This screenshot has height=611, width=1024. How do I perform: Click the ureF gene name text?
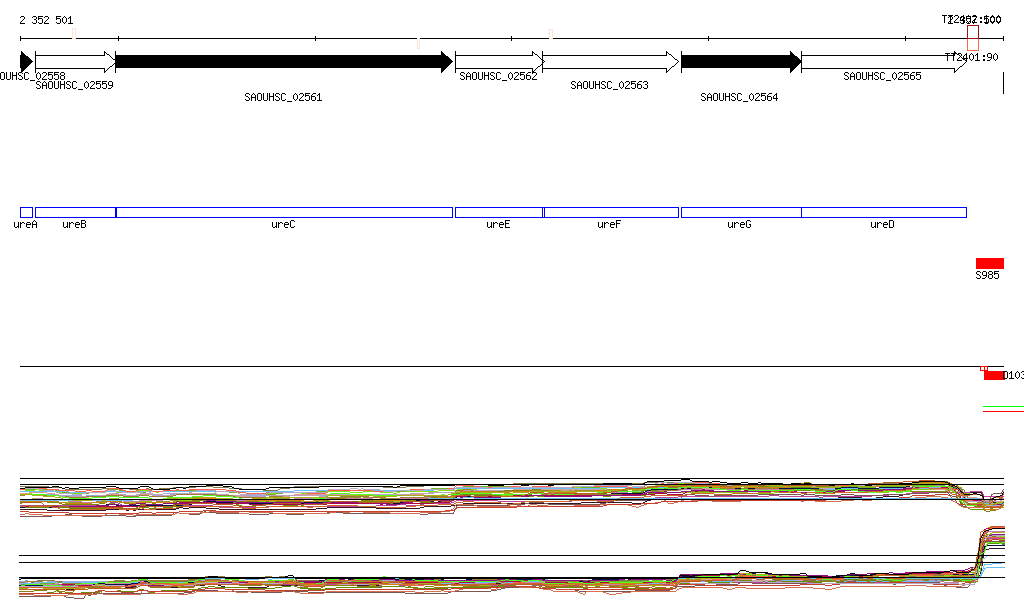(609, 225)
